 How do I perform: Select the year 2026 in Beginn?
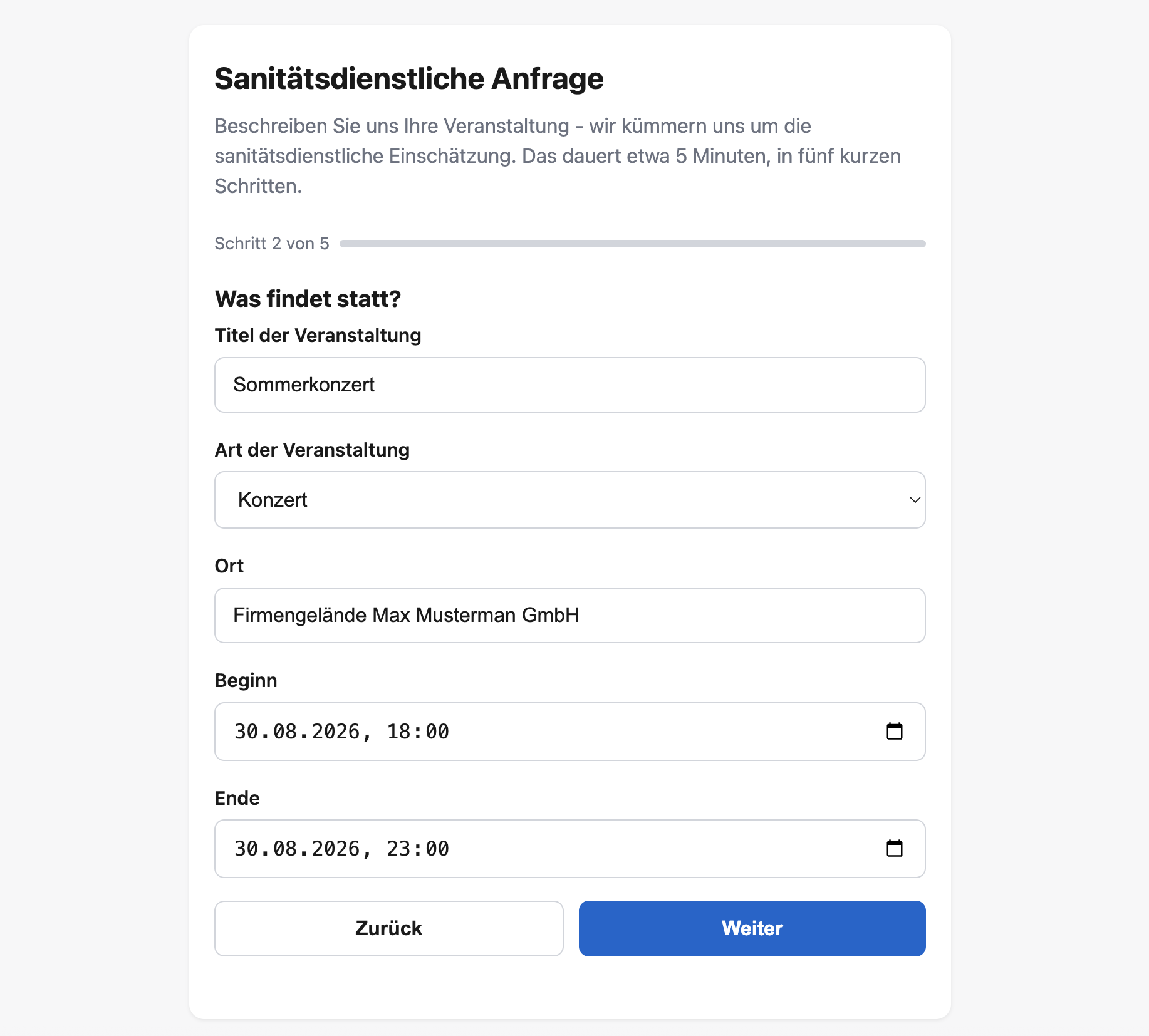pyautogui.click(x=336, y=732)
